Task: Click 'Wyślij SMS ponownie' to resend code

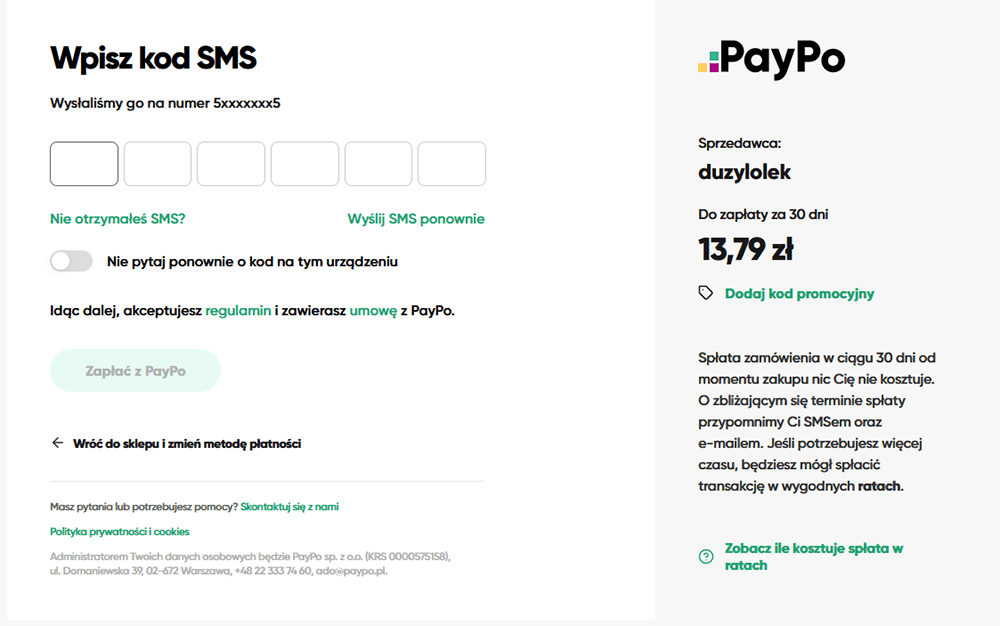Action: [416, 219]
